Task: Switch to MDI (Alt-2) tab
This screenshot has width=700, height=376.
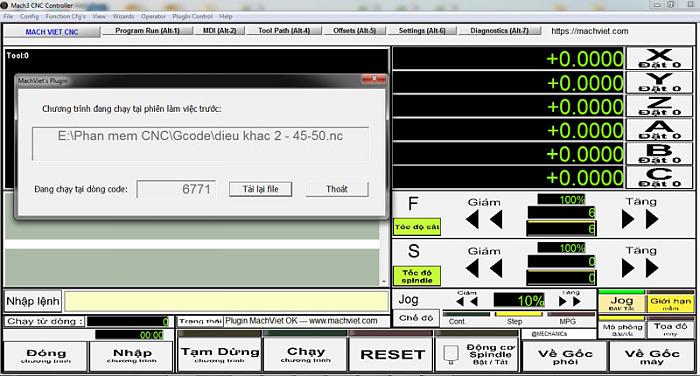Action: pyautogui.click(x=220, y=30)
